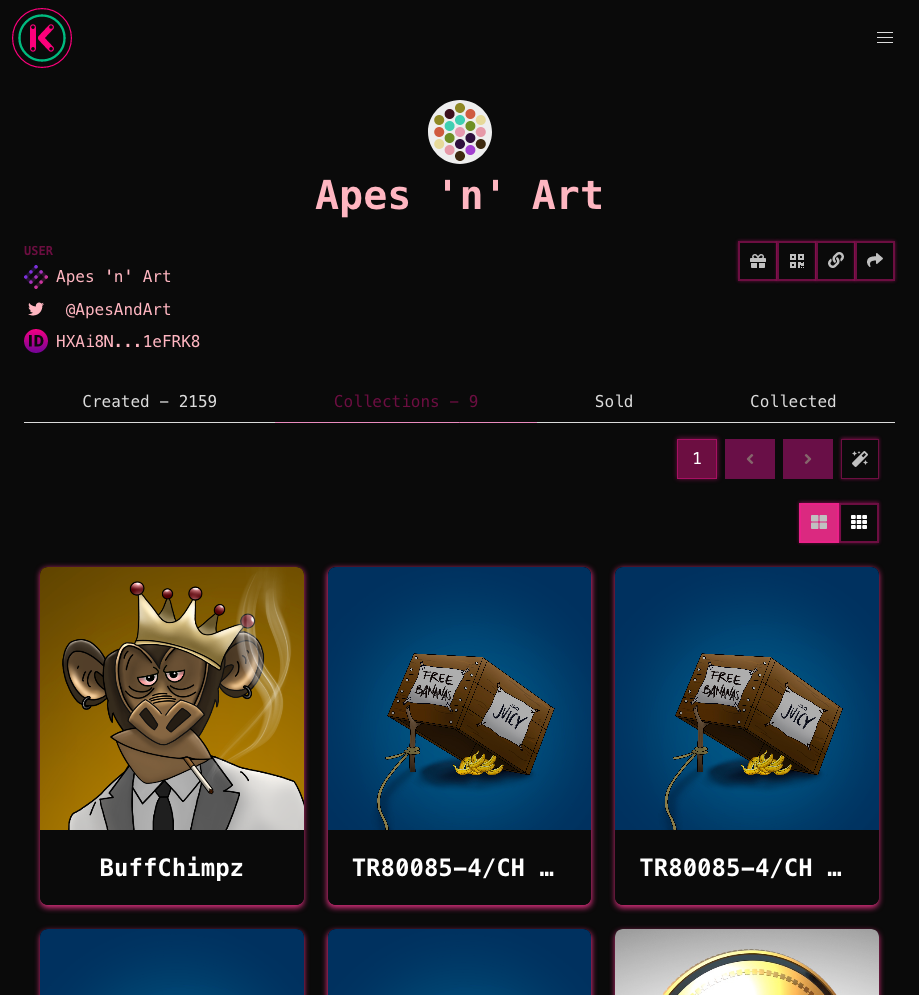
Task: Click the ID identity badge icon
Action: coord(36,341)
